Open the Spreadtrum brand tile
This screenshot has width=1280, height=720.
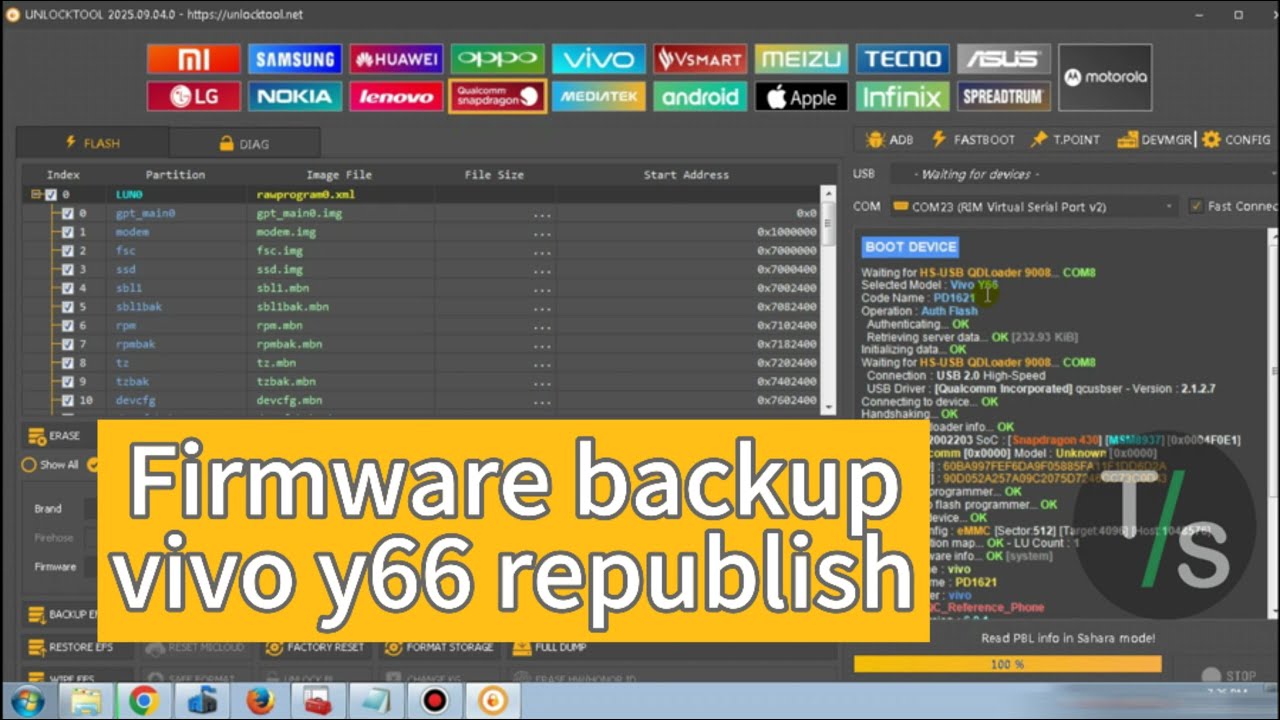click(x=1003, y=96)
